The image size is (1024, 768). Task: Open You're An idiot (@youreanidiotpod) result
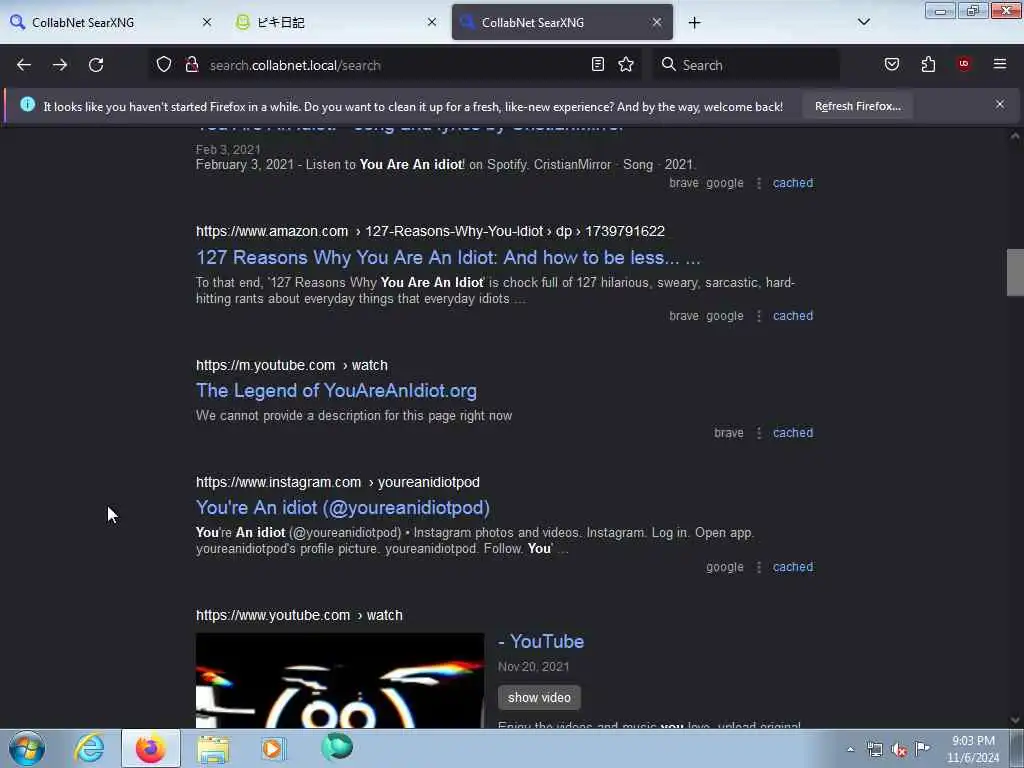[x=343, y=507]
